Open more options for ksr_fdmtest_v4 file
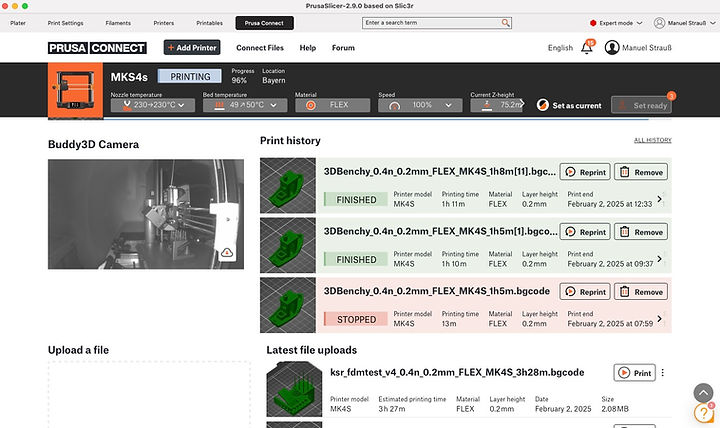Screen dimensions: 720x428 [663, 373]
